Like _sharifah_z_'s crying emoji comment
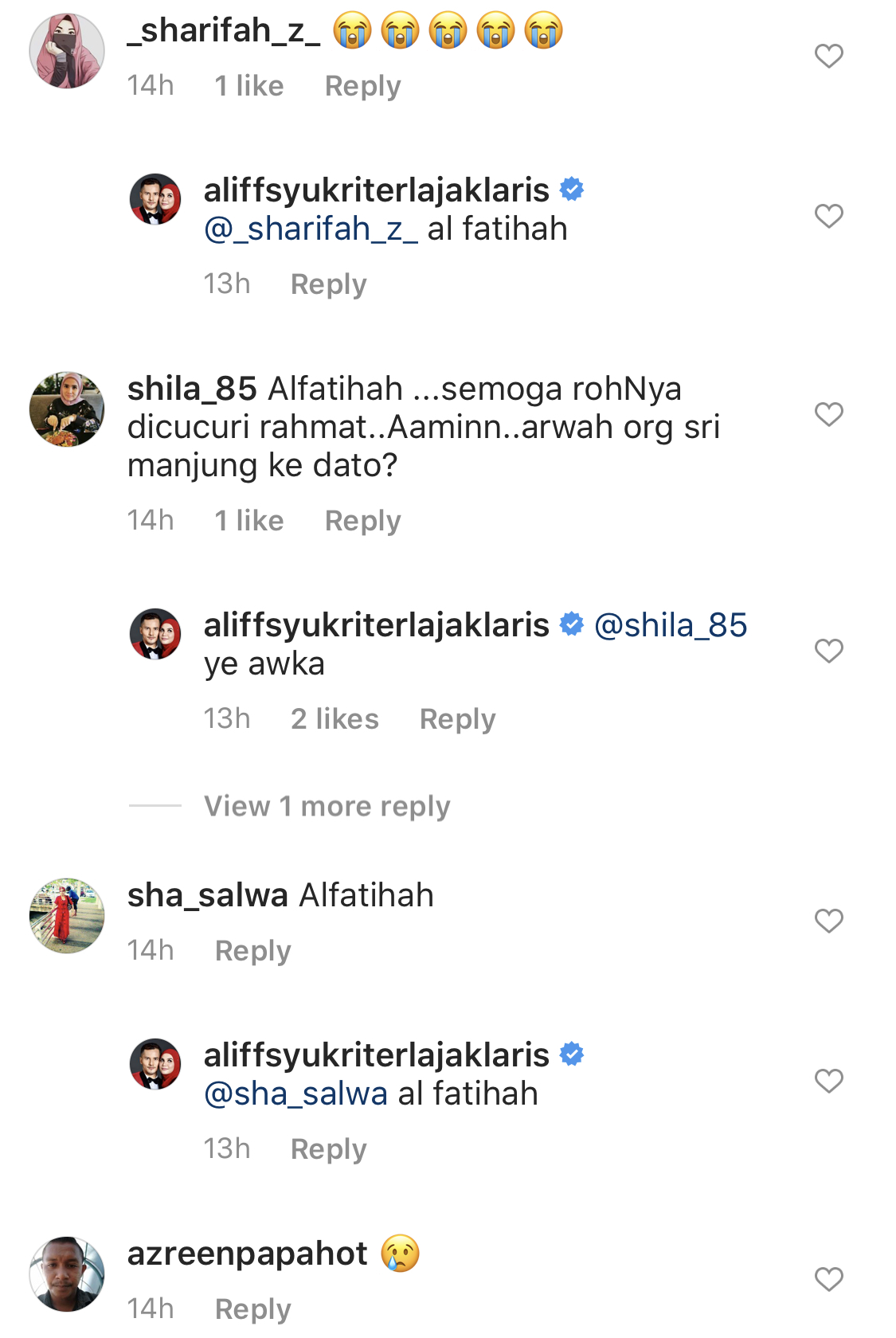 (x=828, y=56)
